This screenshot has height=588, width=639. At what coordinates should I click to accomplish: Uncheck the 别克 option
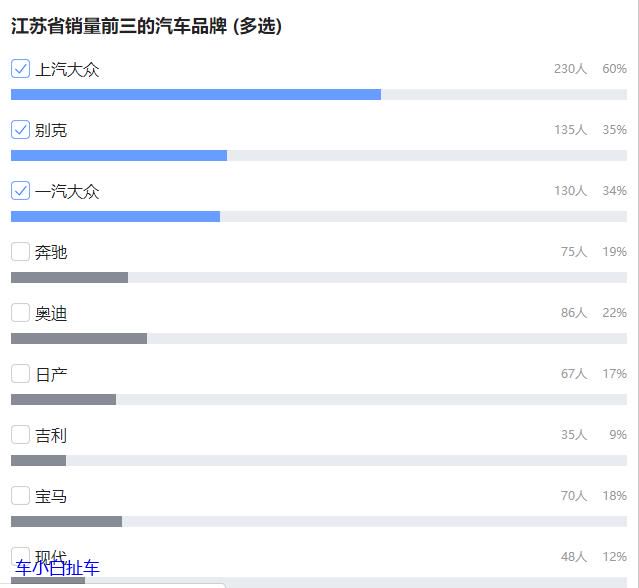(20, 130)
